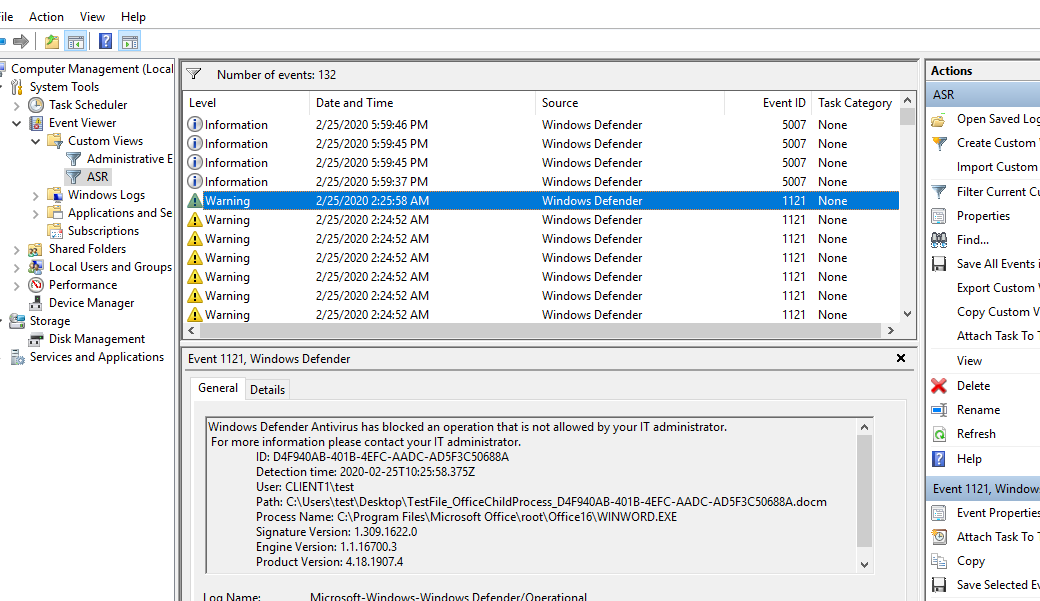Click the Create Custom View funnel icon
Screen dimensions: 1040x601
939,143
